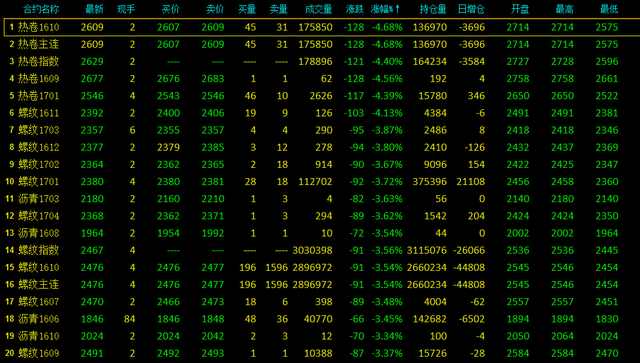
Task: Select the 沥青1606 contract name
Action: point(39,318)
